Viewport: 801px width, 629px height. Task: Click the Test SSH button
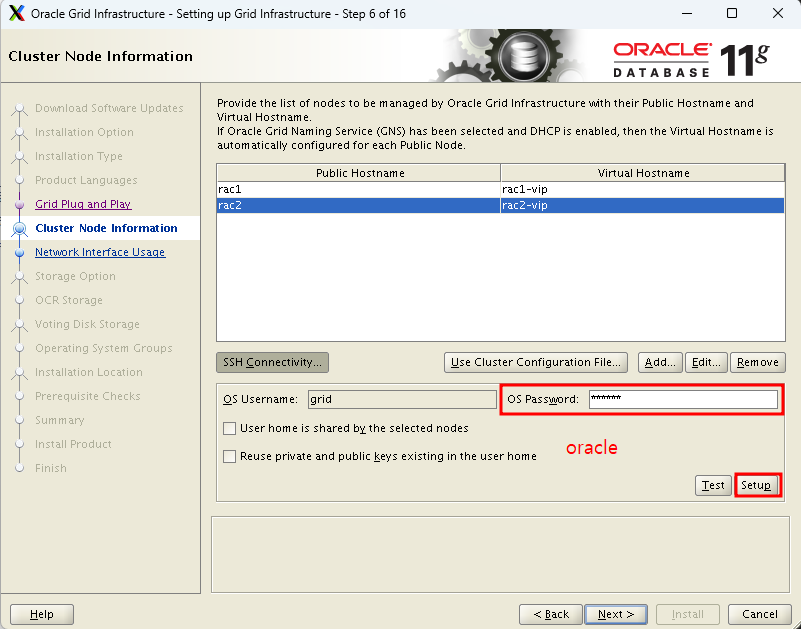pos(713,485)
